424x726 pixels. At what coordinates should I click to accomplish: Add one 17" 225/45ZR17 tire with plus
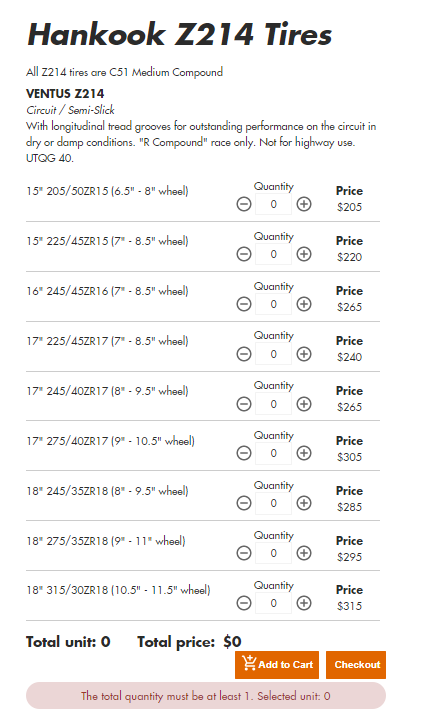[304, 354]
